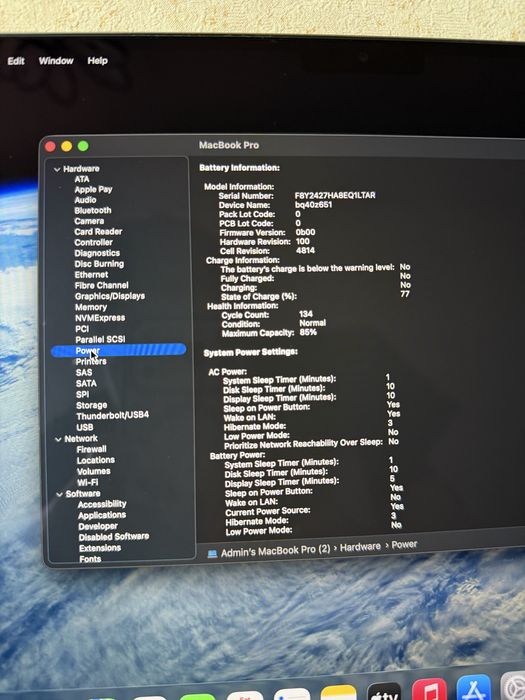525x700 pixels.
Task: Select Developer under Software
Action: (98, 526)
